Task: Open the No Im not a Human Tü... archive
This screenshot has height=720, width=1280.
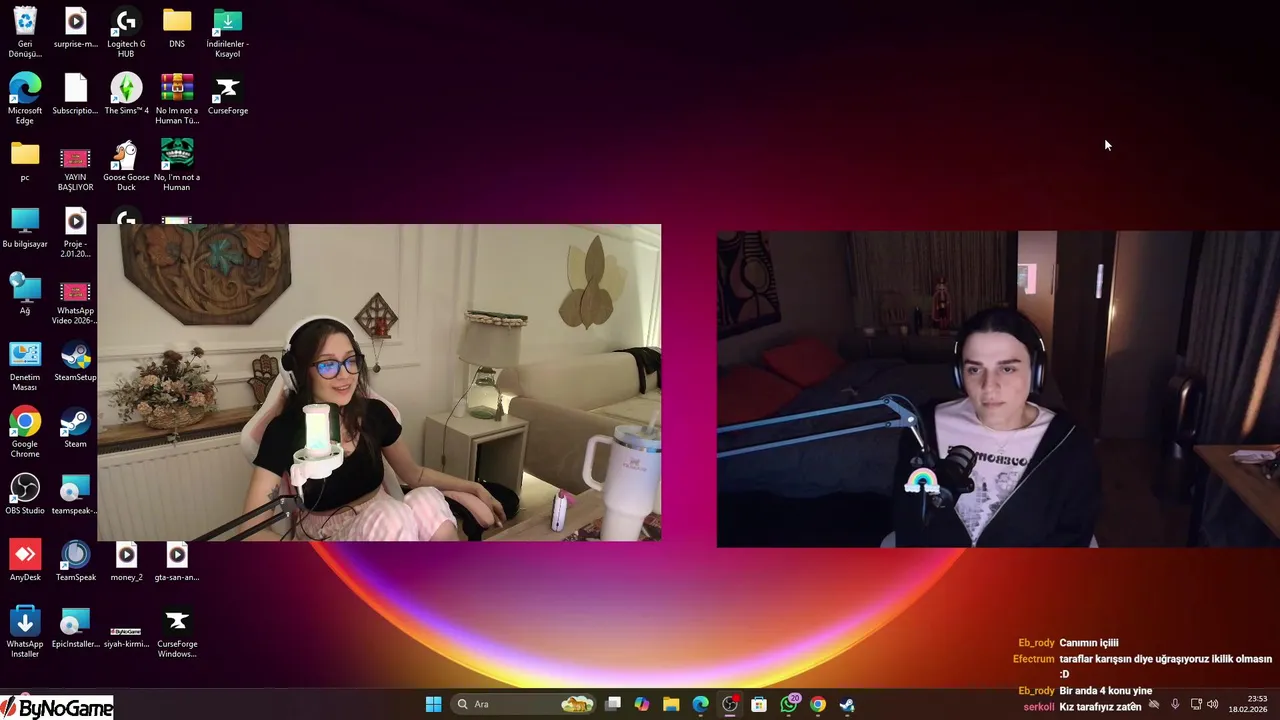Action: click(x=177, y=99)
